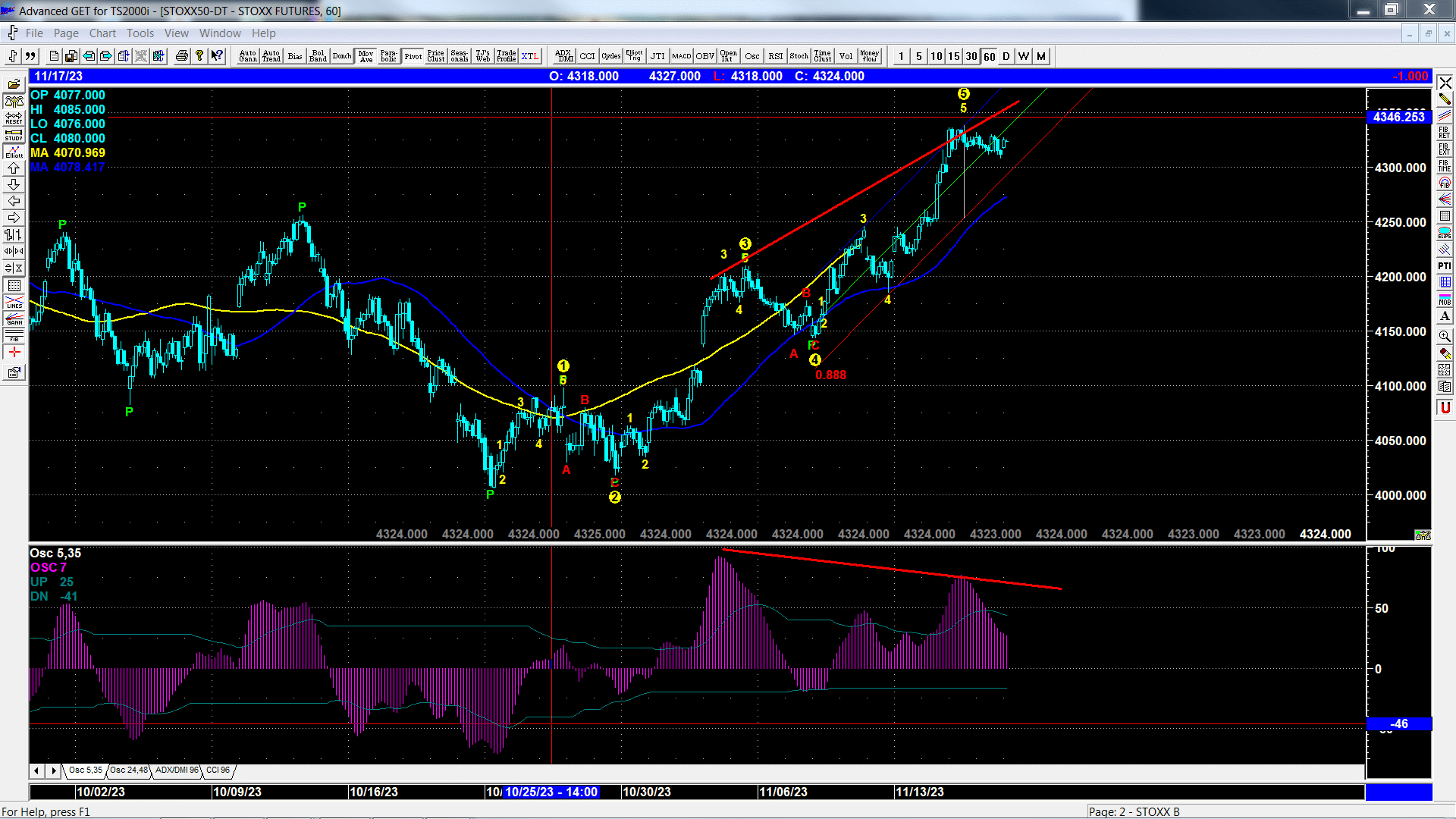Screen dimensions: 1456x819
Task: Add the Volume indicator
Action: pos(846,56)
